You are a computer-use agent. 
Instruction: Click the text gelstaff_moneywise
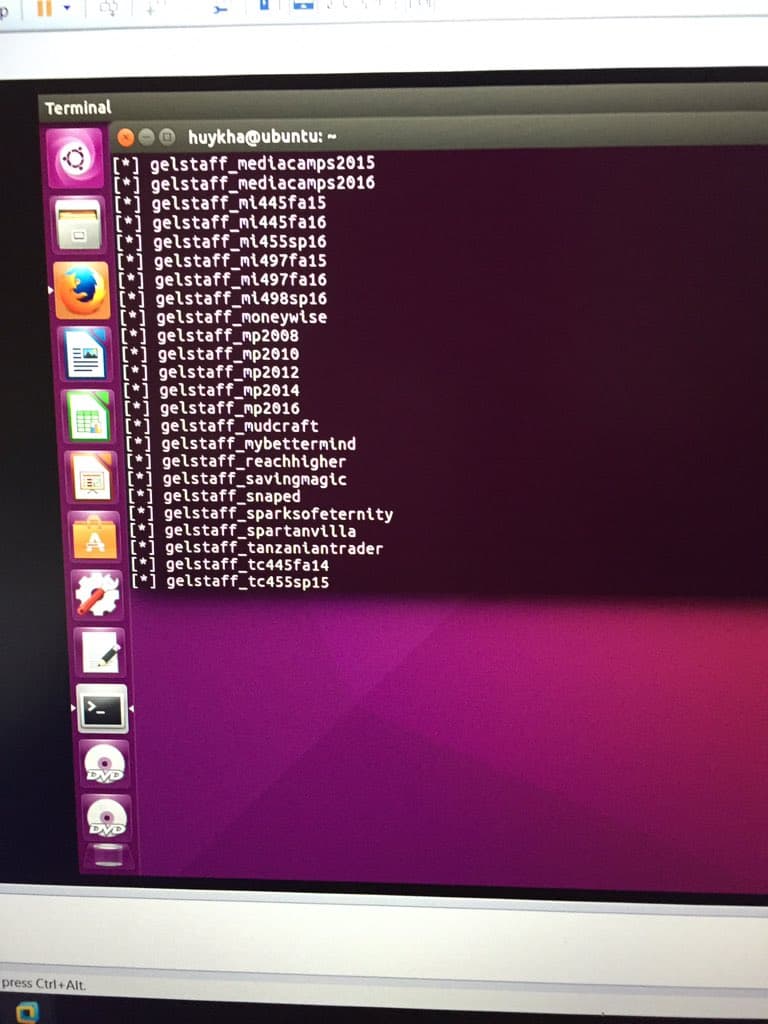[242, 317]
